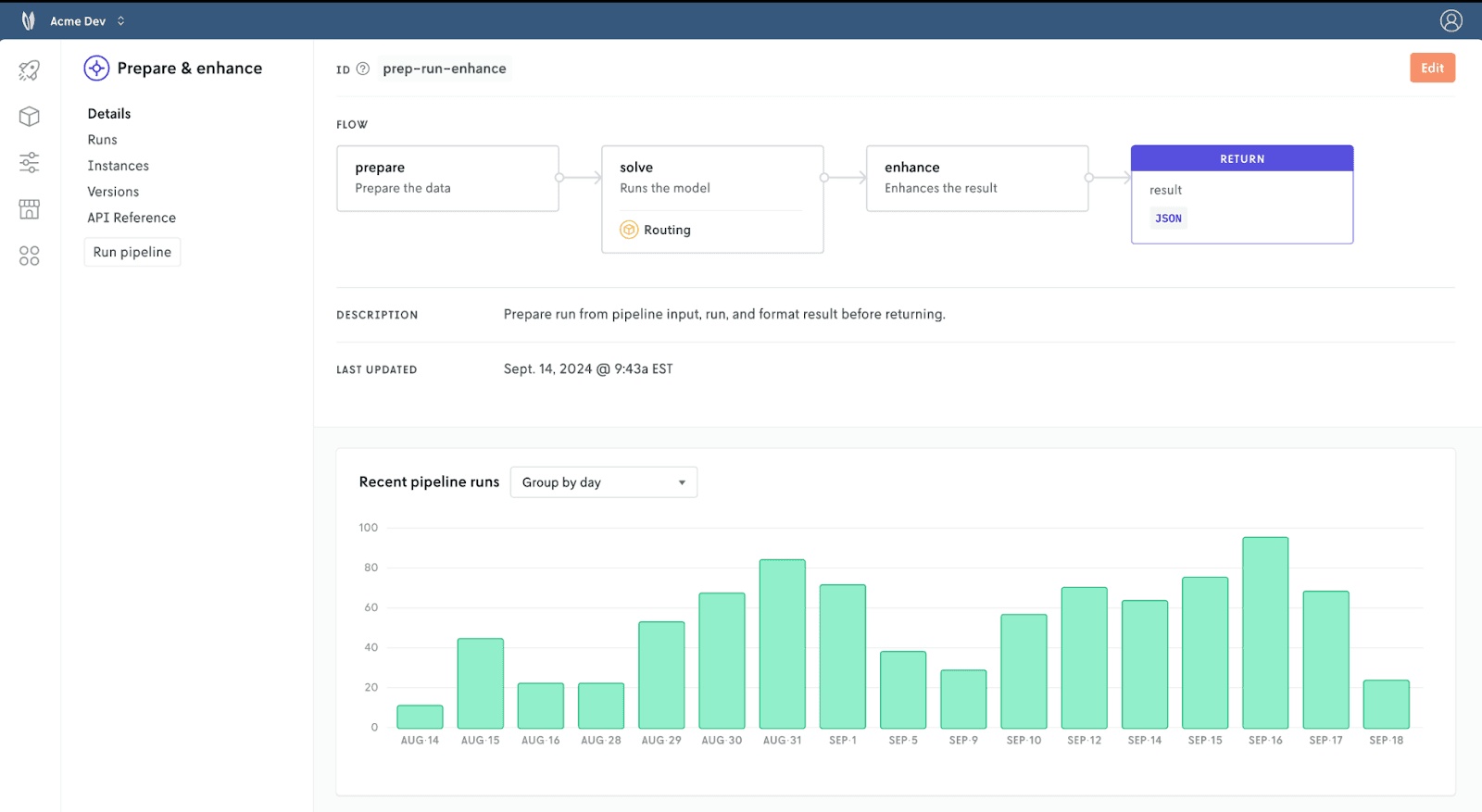This screenshot has width=1482, height=812.
Task: Open the rocket launch icon in sidebar
Action: point(30,70)
